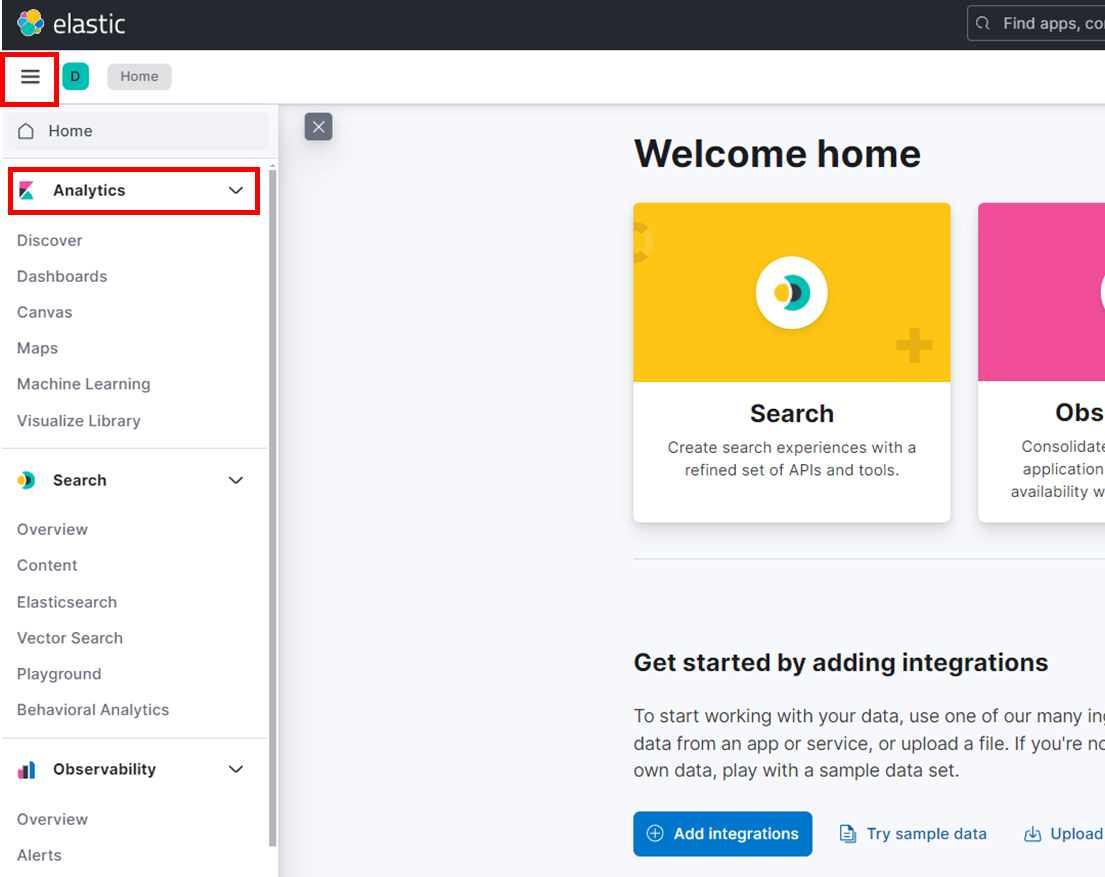Open the Search solution card
Viewport: 1105px width, 877px height.
791,362
